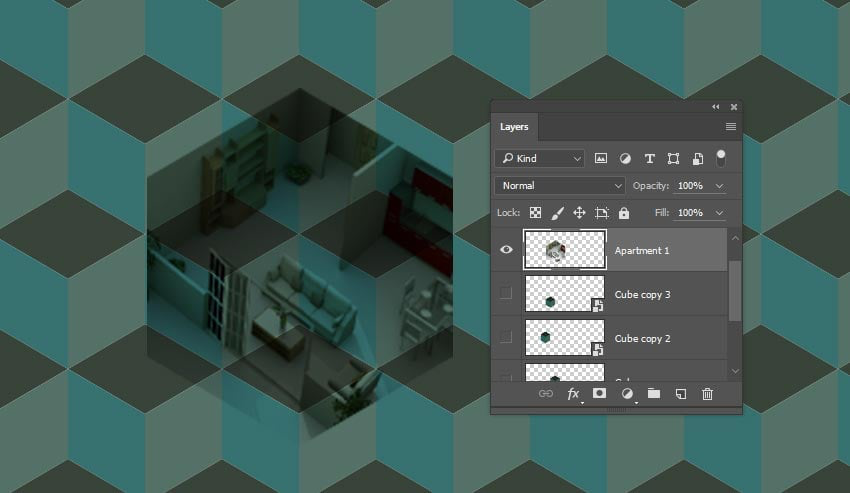The height and width of the screenshot is (493, 850).
Task: Add layer mask icon
Action: point(599,393)
